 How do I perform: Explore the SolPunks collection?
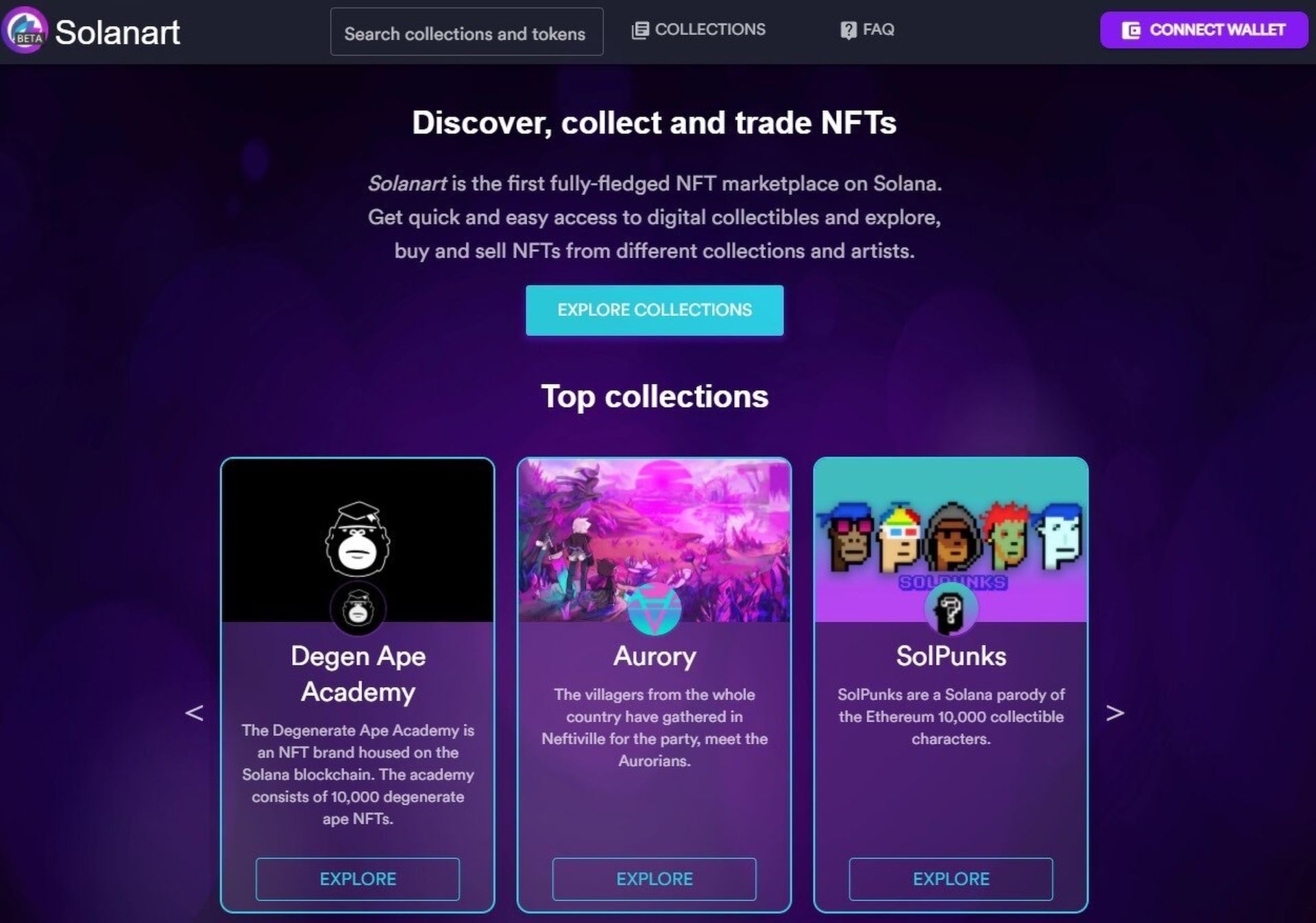click(x=951, y=878)
